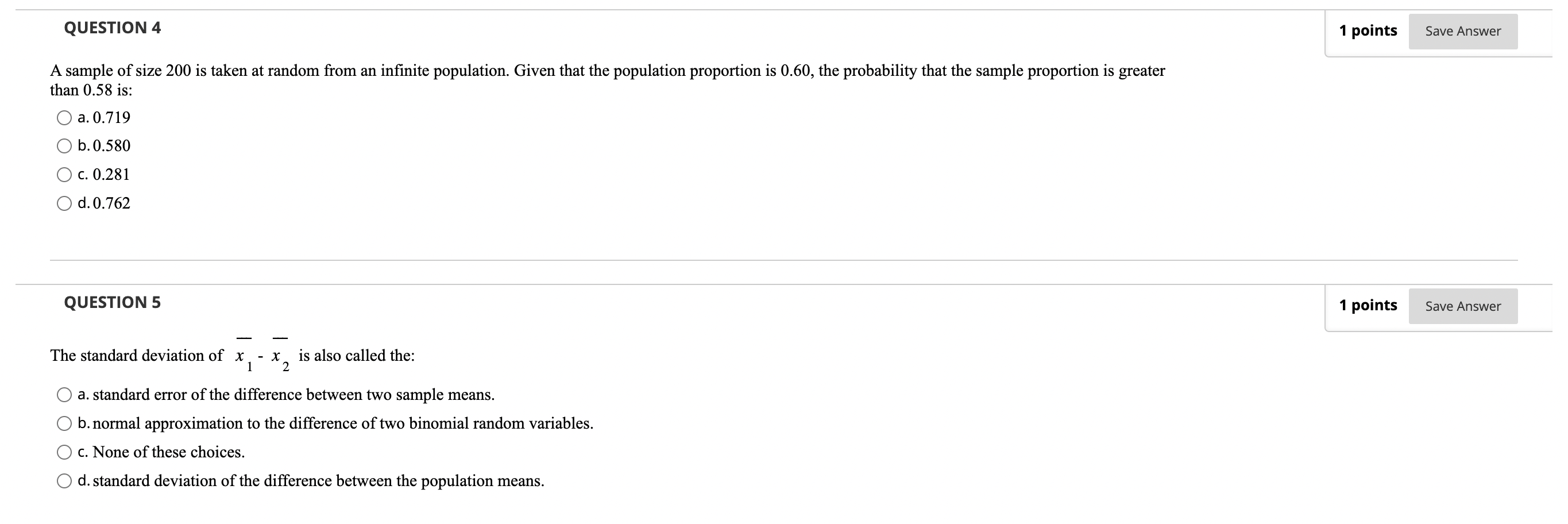Click the label text beside option d 0.762
The height and width of the screenshot is (524, 1568).
point(103,203)
